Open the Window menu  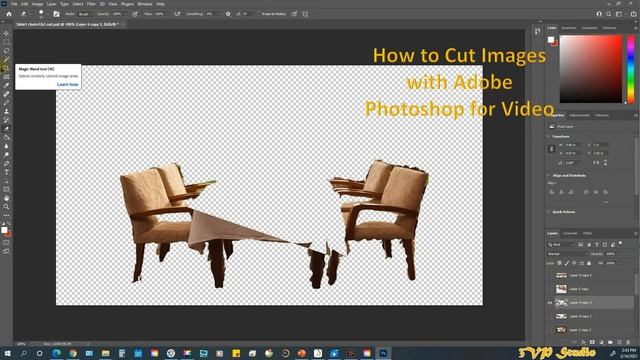coord(144,4)
